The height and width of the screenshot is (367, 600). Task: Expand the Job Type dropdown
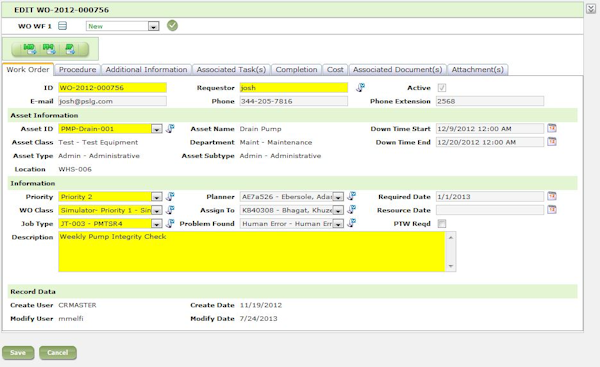[x=157, y=224]
